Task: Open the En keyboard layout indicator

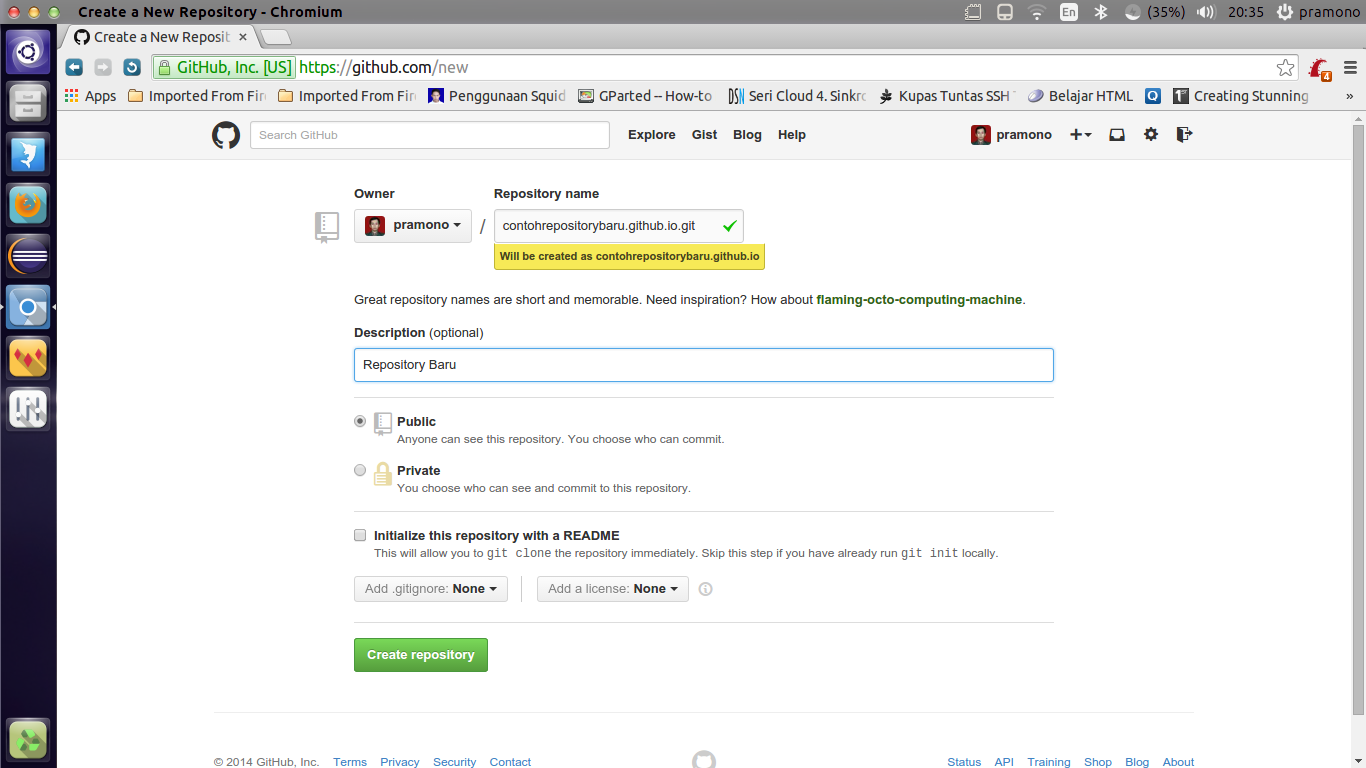Action: click(1069, 12)
